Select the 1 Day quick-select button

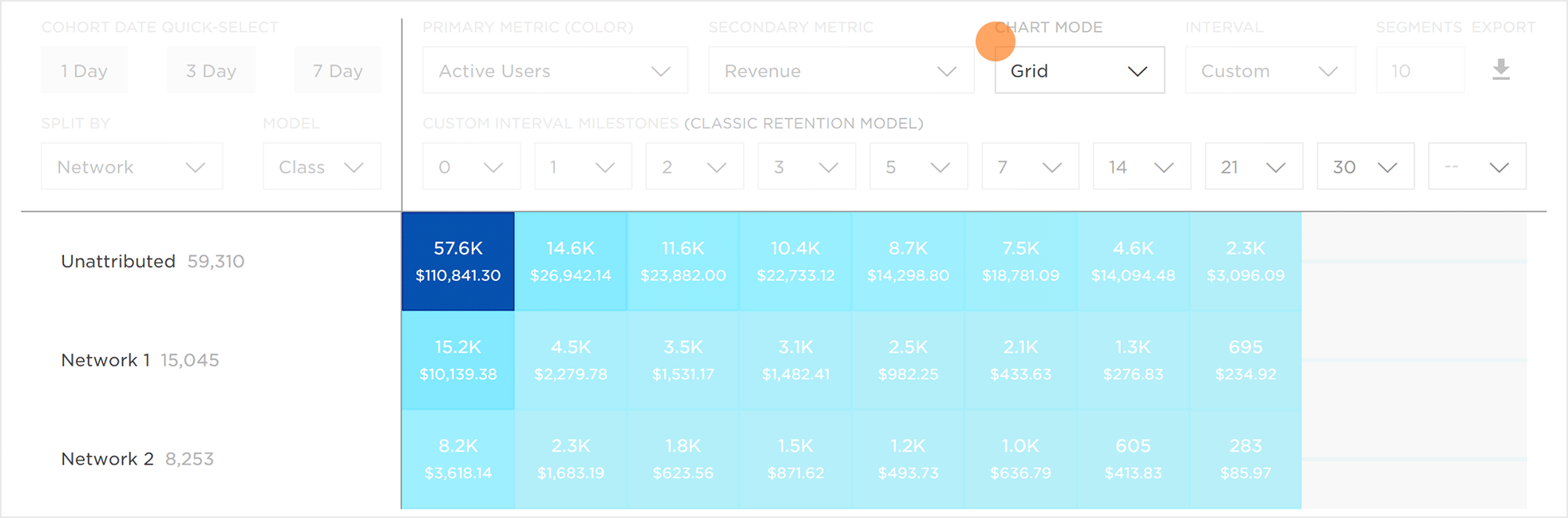[84, 70]
